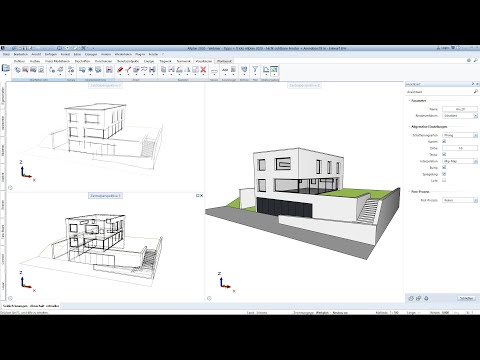The height and width of the screenshot is (360, 480).
Task: Open the Task Board side tab
Action: (3, 231)
